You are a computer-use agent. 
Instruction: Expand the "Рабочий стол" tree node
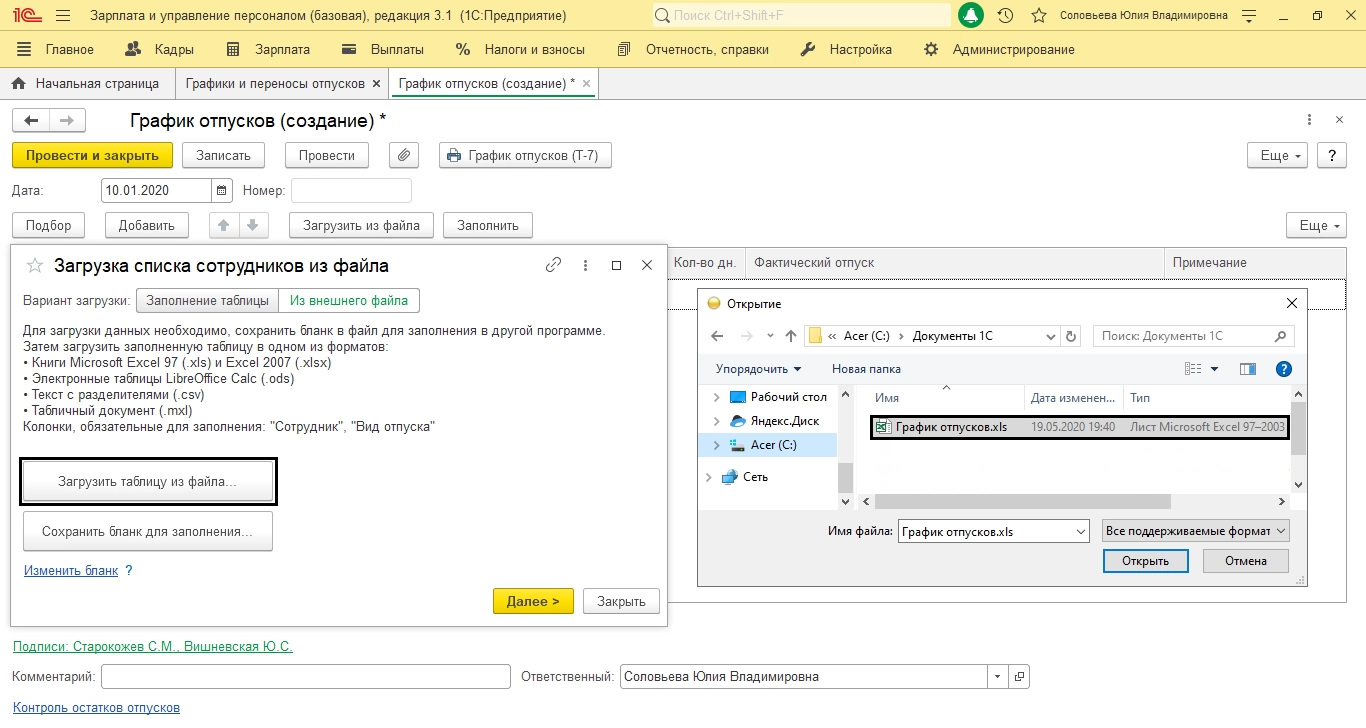pos(716,397)
